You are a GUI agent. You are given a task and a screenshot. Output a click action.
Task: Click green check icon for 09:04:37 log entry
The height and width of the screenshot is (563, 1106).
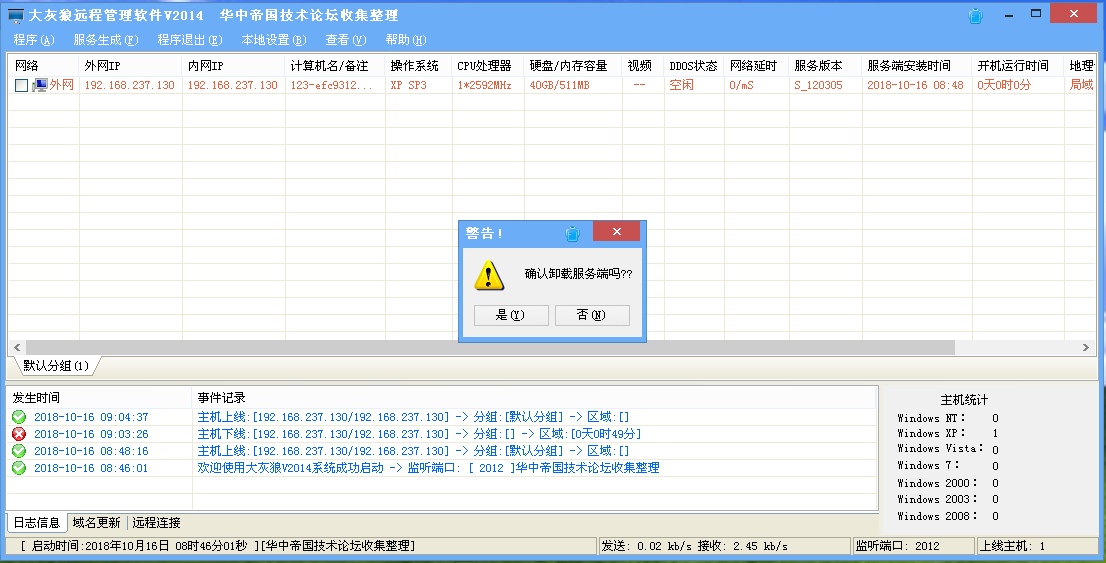coord(19,417)
